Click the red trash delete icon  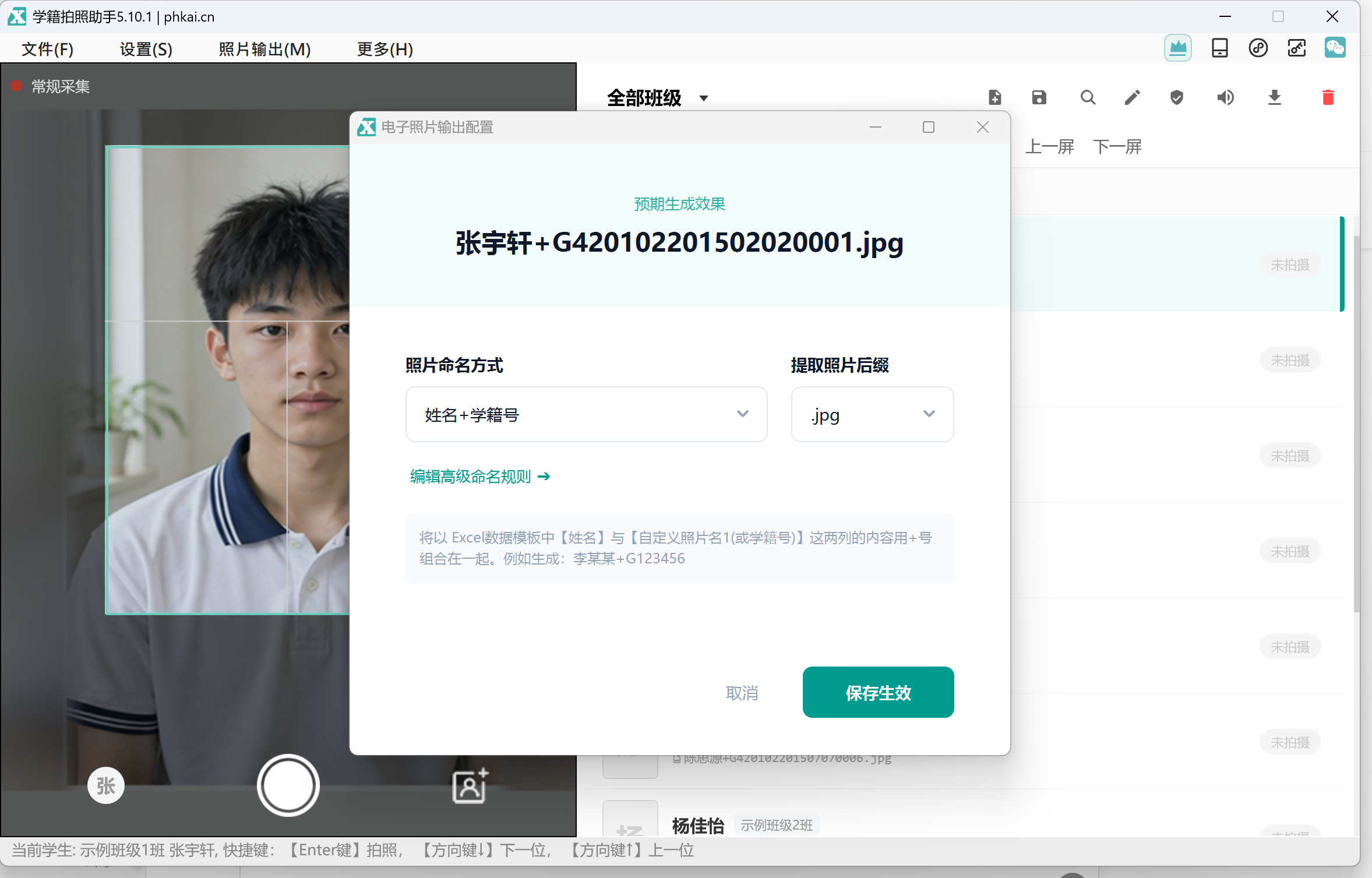tap(1328, 97)
